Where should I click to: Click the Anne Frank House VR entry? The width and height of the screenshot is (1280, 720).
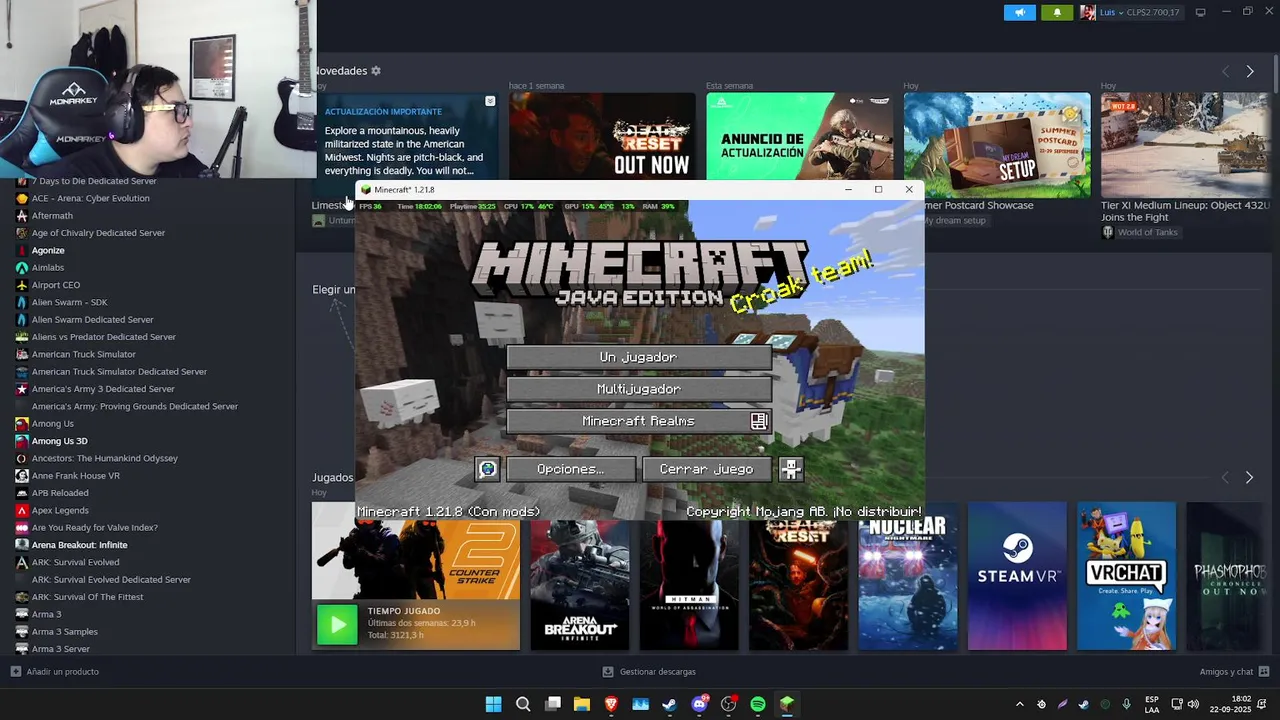[x=76, y=476]
